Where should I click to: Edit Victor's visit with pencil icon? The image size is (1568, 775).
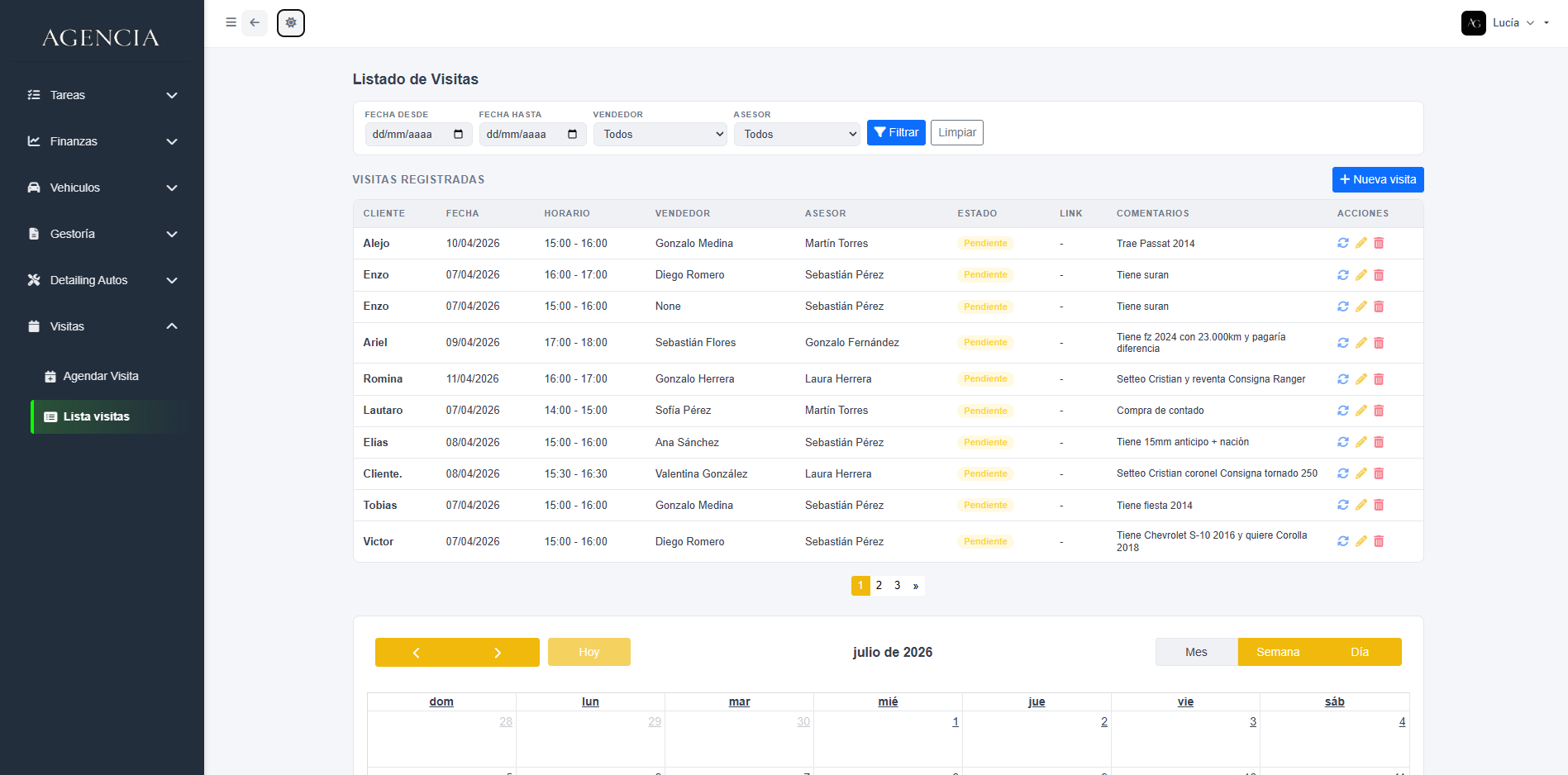click(1361, 541)
